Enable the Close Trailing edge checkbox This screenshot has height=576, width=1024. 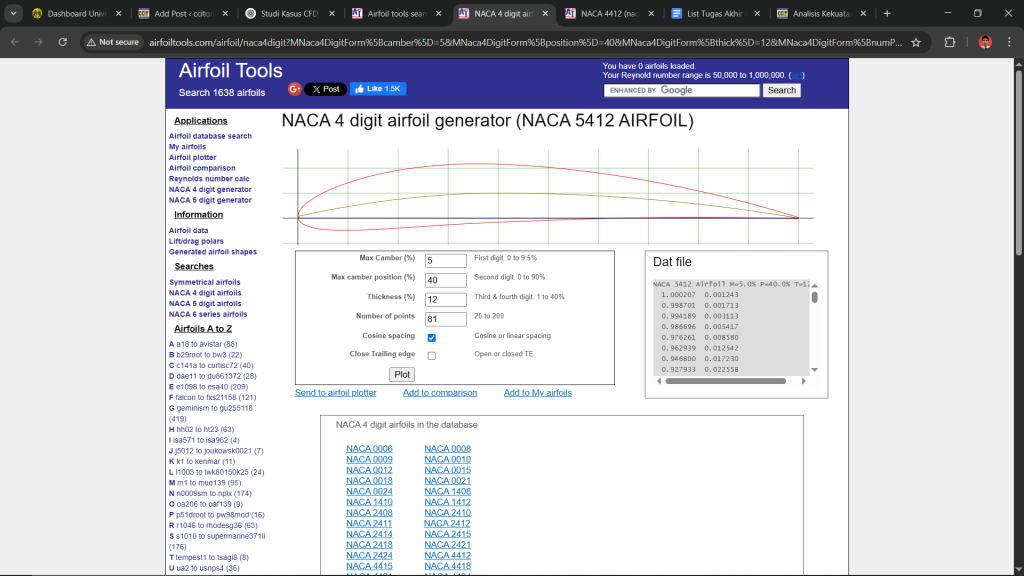tap(432, 356)
